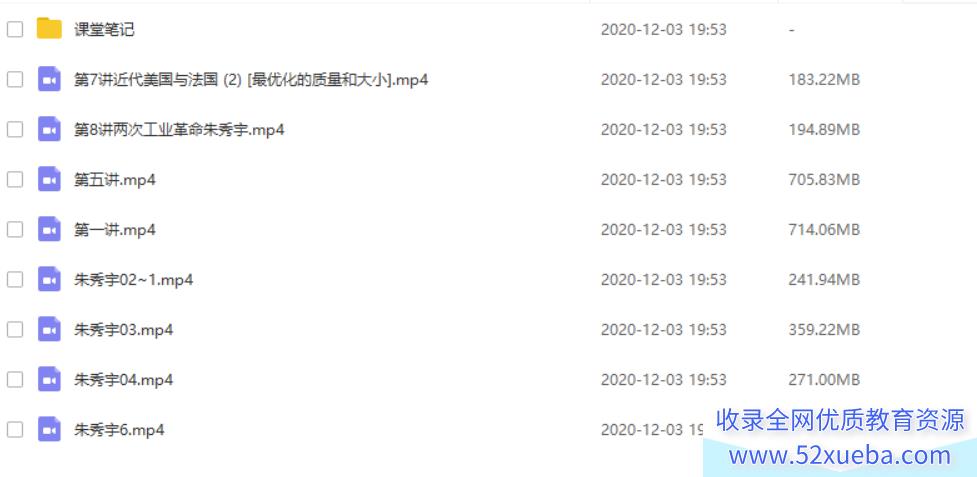Click the 183.22MB size cell

tap(824, 80)
